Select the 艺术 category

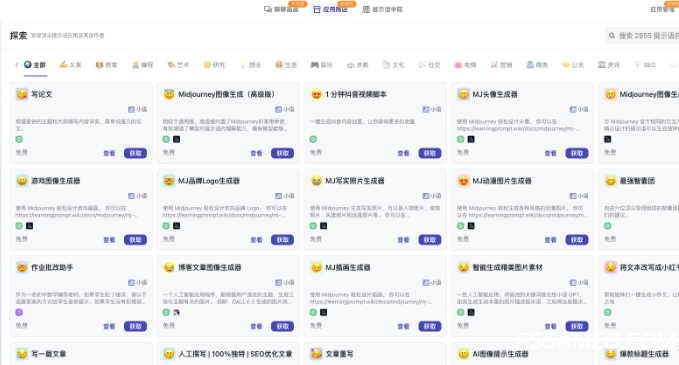178,65
